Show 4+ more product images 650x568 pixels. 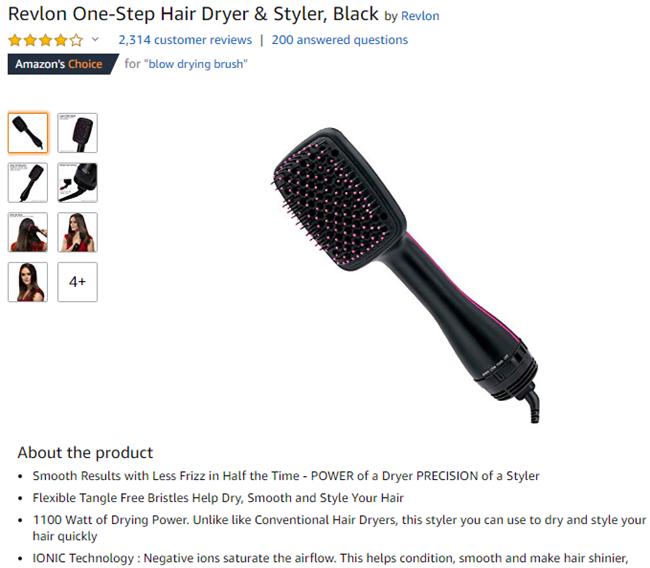point(78,282)
